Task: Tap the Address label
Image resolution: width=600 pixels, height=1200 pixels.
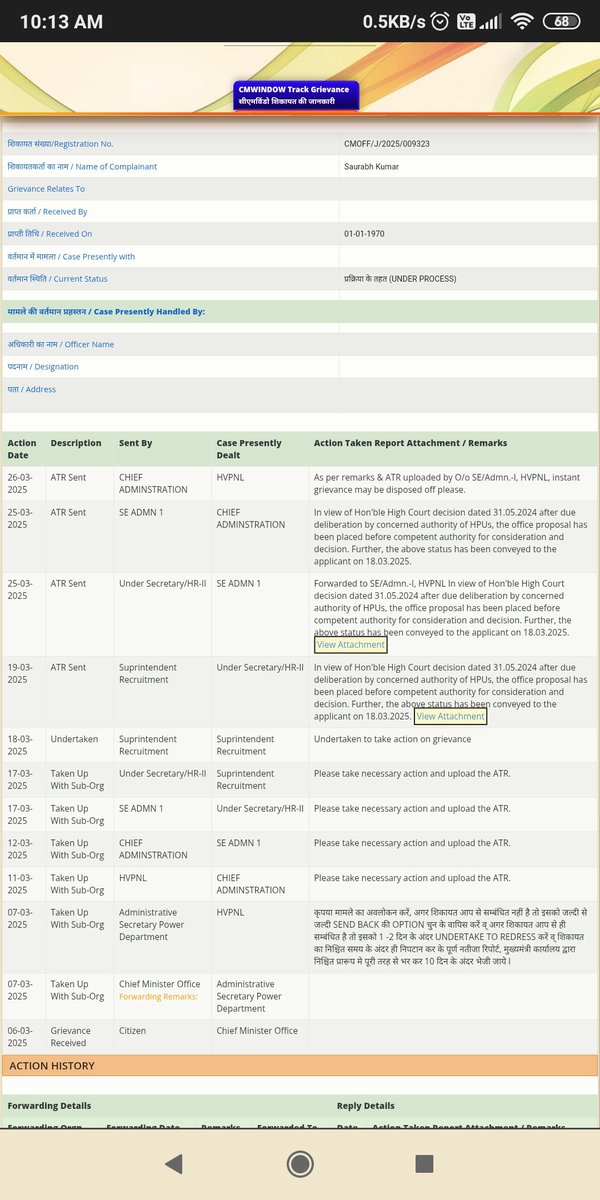Action: [32, 389]
